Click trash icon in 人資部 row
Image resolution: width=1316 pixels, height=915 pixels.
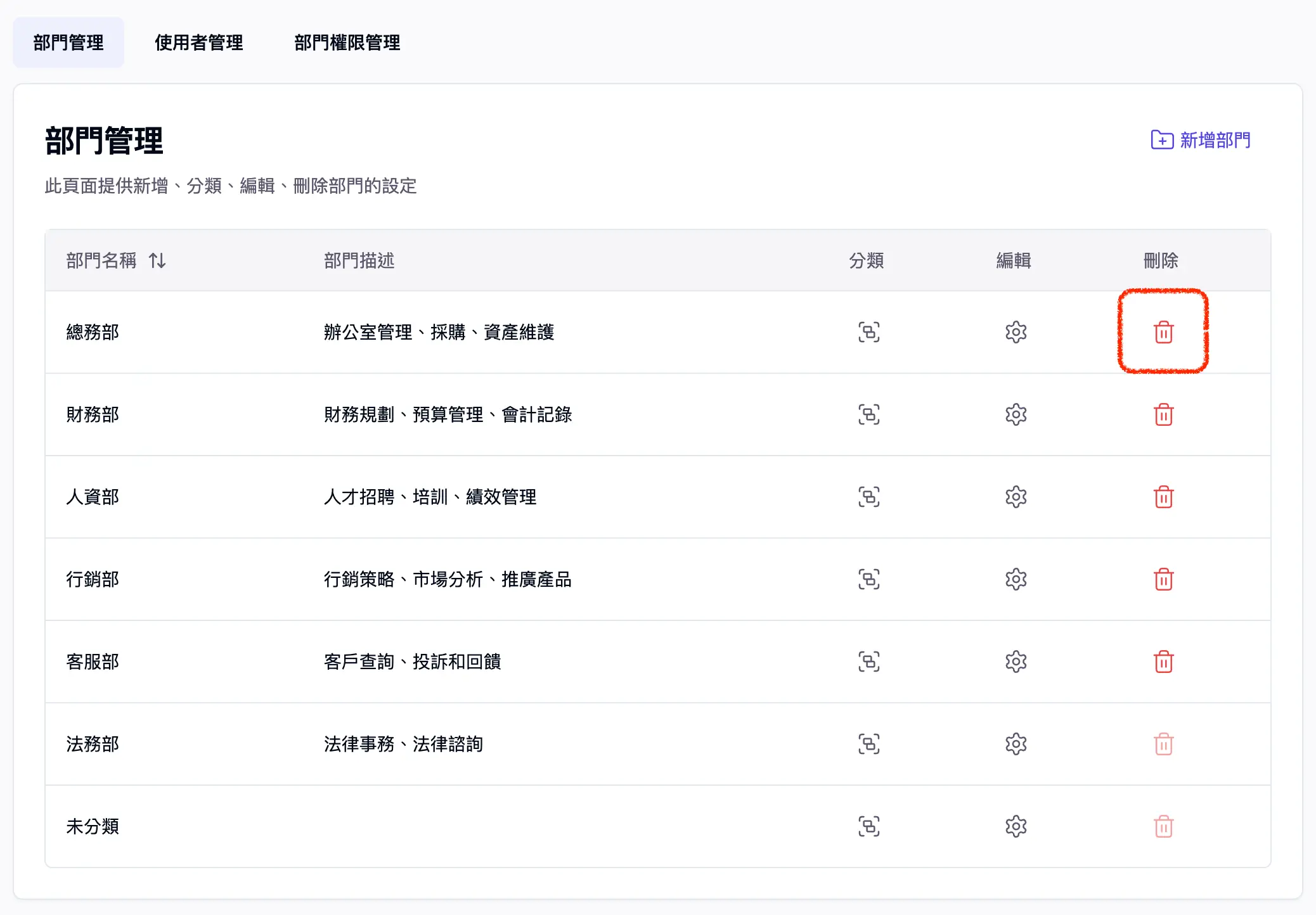(x=1163, y=497)
